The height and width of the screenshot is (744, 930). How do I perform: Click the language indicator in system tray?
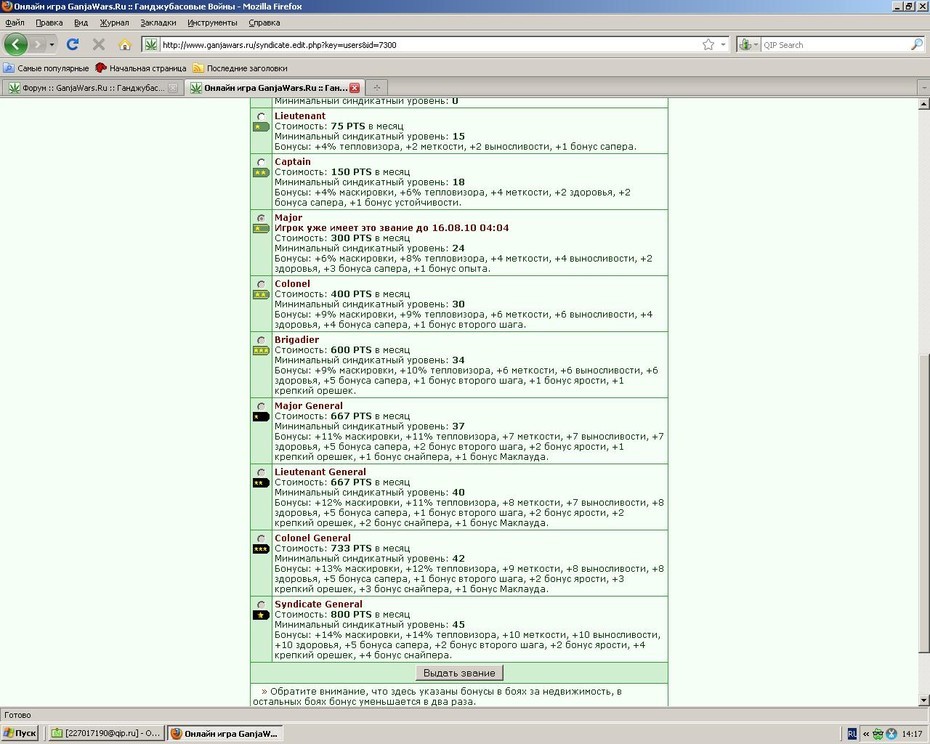pos(852,734)
